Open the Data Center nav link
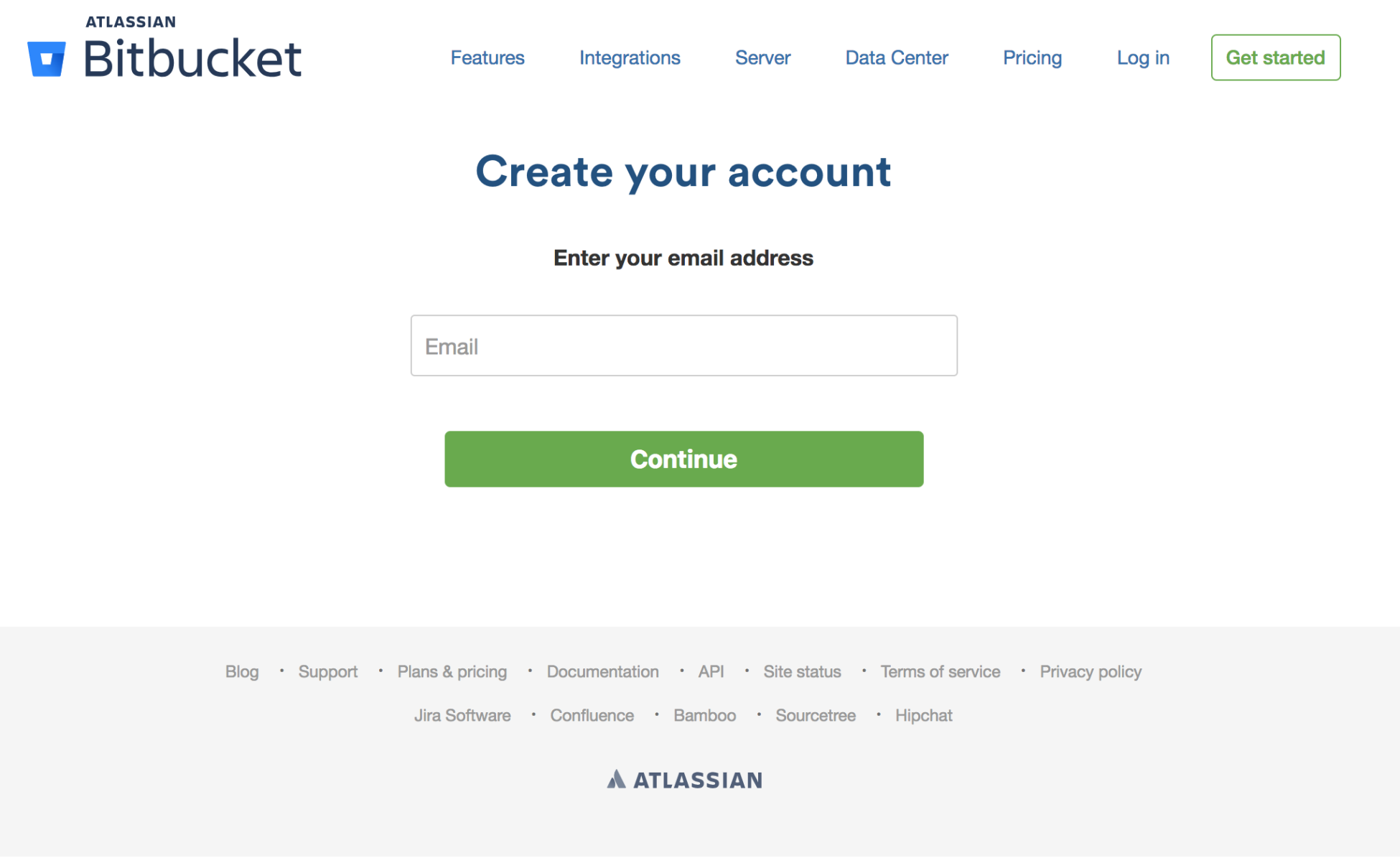Viewport: 1400px width, 858px height. [x=897, y=57]
